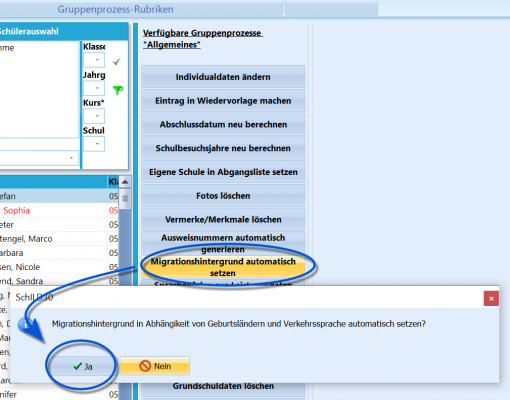Confirm with the Ja button

point(83,366)
